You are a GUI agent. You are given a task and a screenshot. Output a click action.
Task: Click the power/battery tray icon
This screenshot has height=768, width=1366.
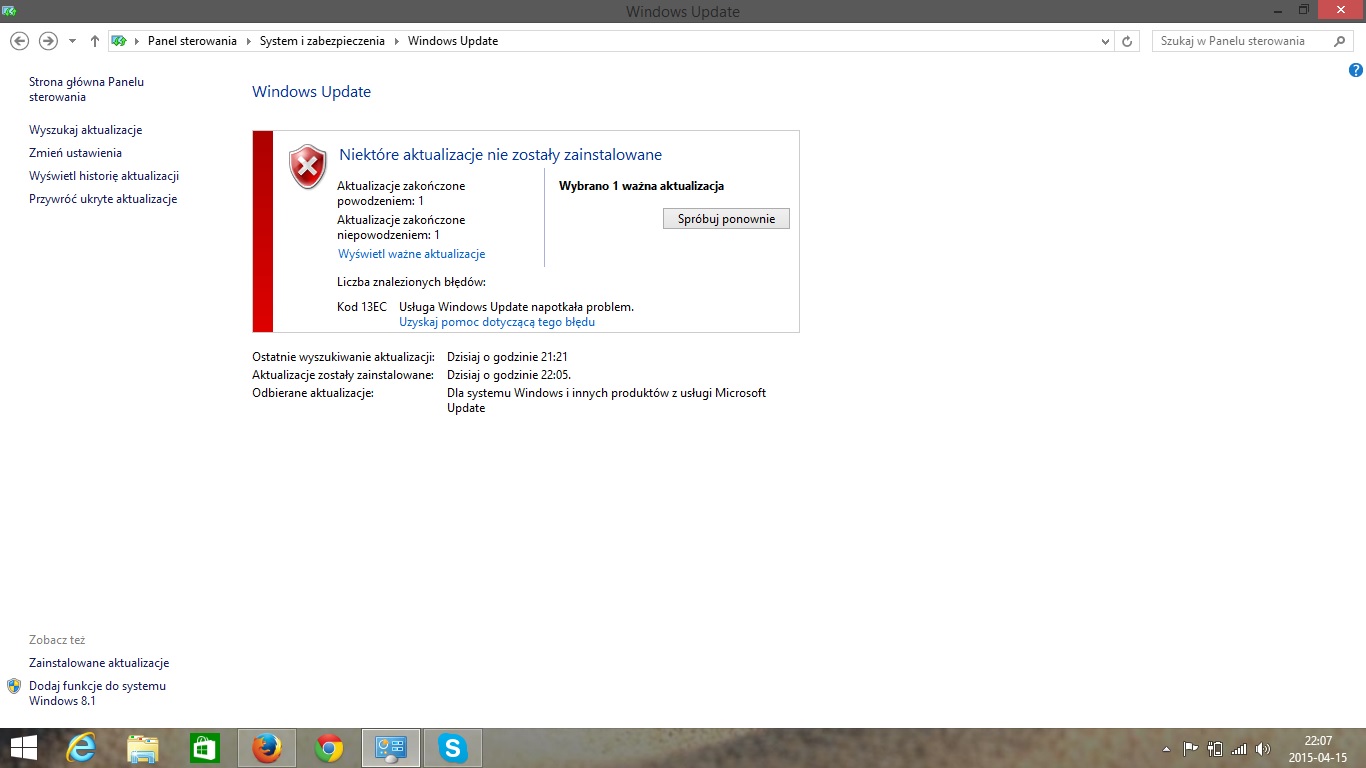click(1215, 748)
